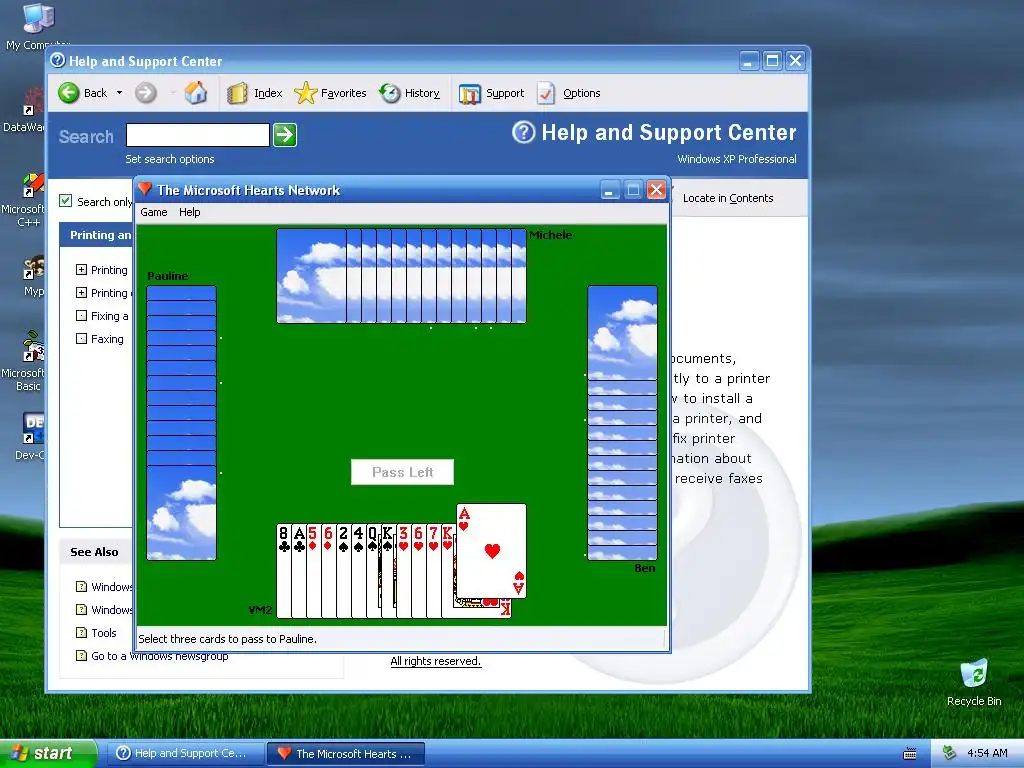Expand the topmost Printing topic

tap(81, 270)
